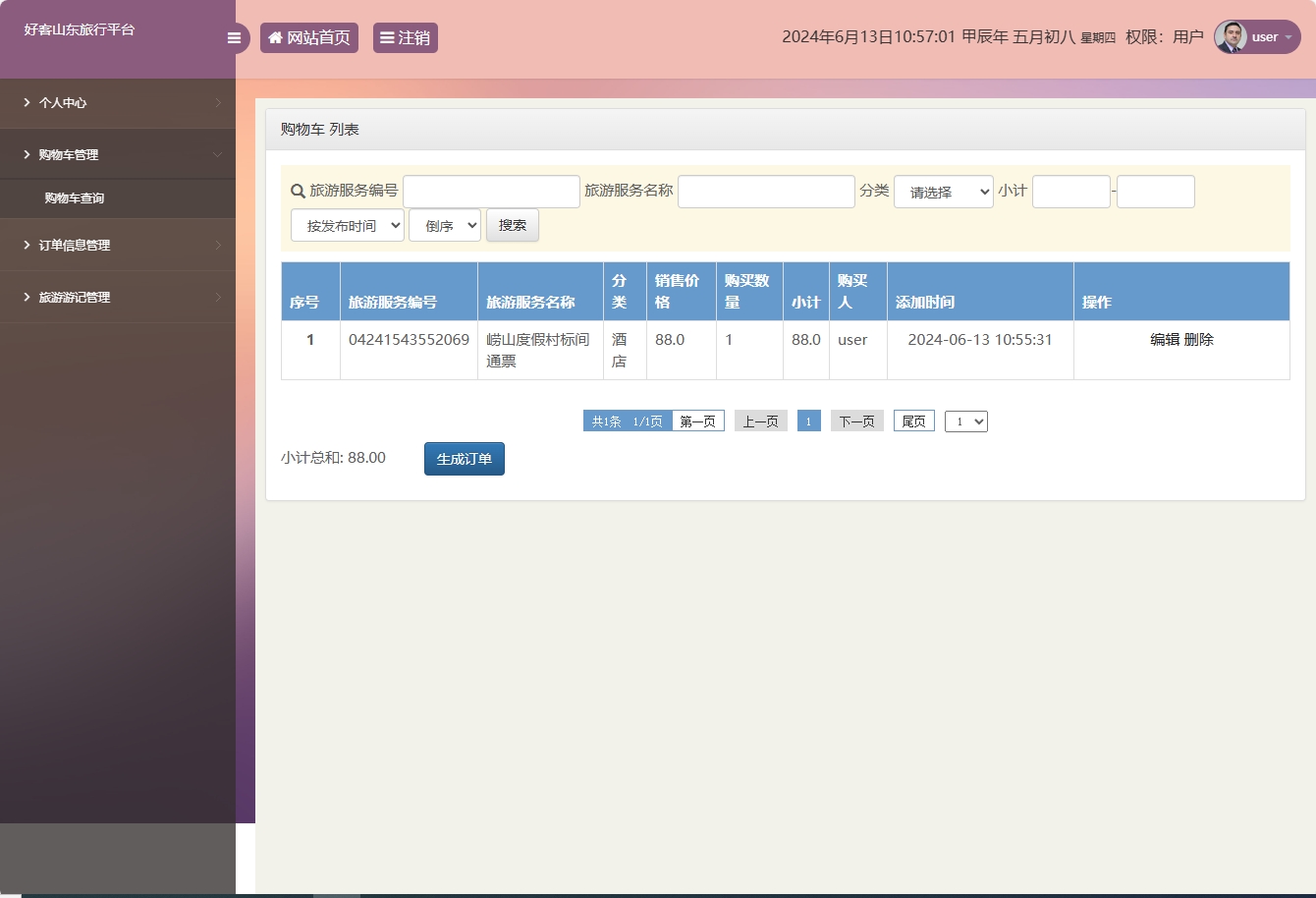Click inside the 旅游服务名称 input field
The height and width of the screenshot is (898, 1316).
(766, 191)
